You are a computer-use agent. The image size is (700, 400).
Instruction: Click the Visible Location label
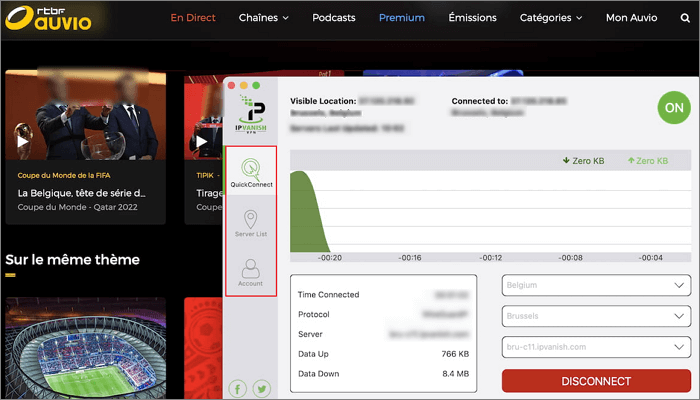[x=323, y=101]
